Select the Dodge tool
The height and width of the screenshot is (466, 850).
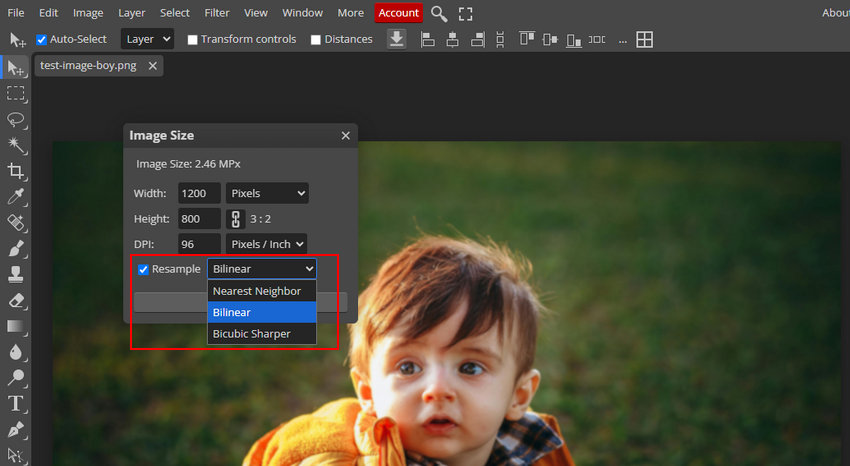point(16,377)
